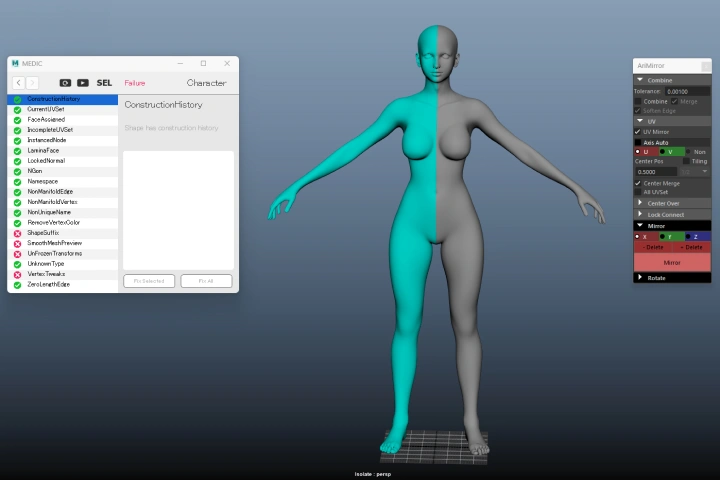Viewport: 720px width, 480px height.
Task: Click green check icon beside InstancedNode
Action: pyautogui.click(x=17, y=141)
